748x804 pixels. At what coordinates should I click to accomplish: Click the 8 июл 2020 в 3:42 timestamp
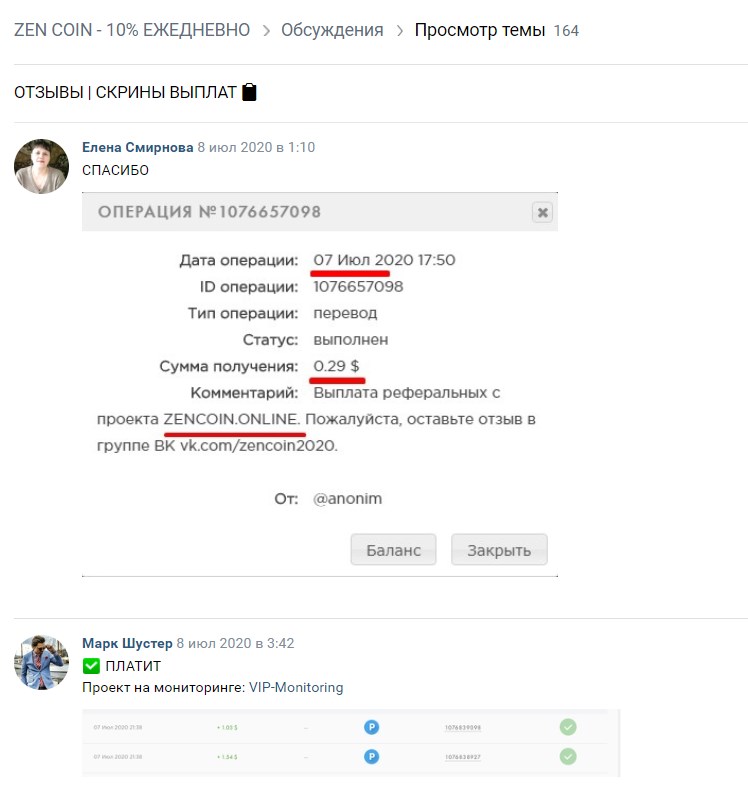click(235, 643)
